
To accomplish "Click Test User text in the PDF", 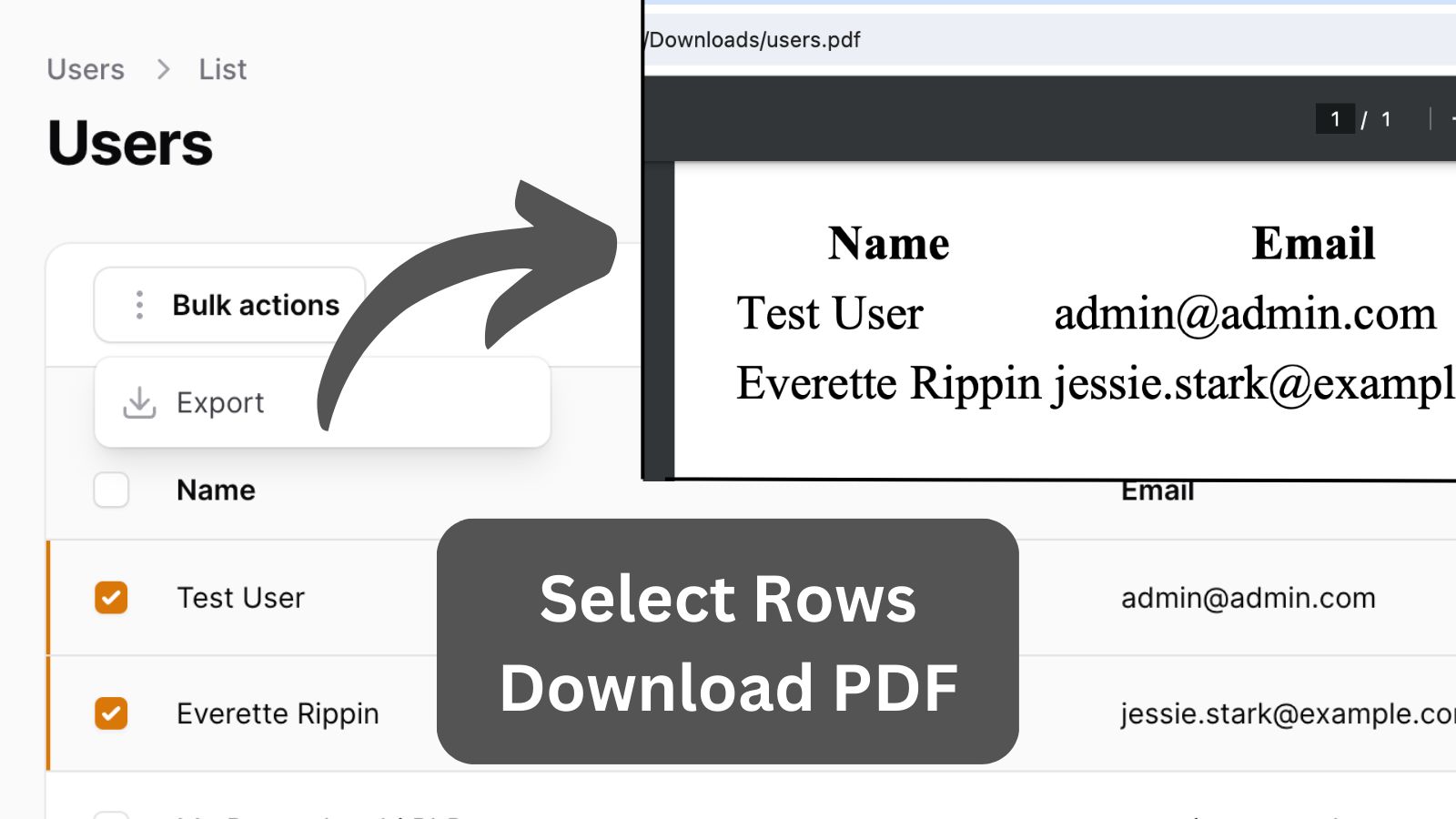I will click(x=830, y=314).
